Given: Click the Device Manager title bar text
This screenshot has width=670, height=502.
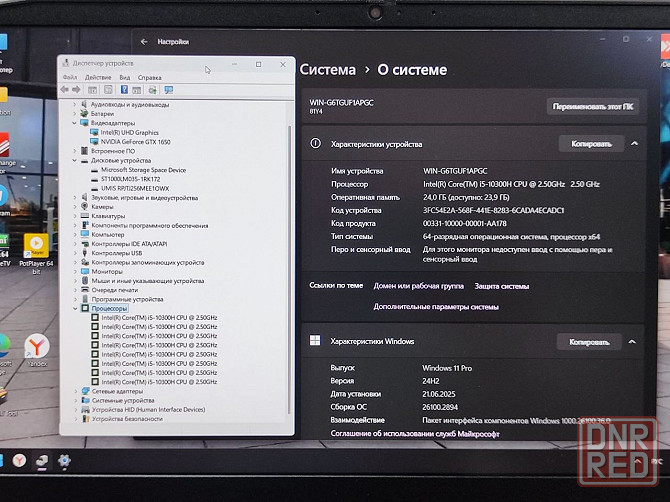Looking at the screenshot, I should tap(103, 63).
